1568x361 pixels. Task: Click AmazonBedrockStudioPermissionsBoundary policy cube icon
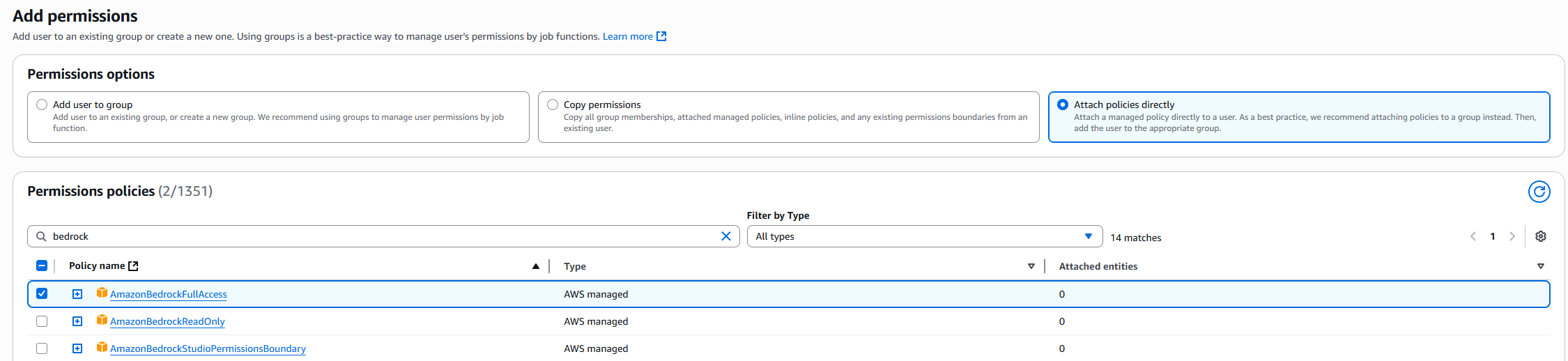click(102, 347)
